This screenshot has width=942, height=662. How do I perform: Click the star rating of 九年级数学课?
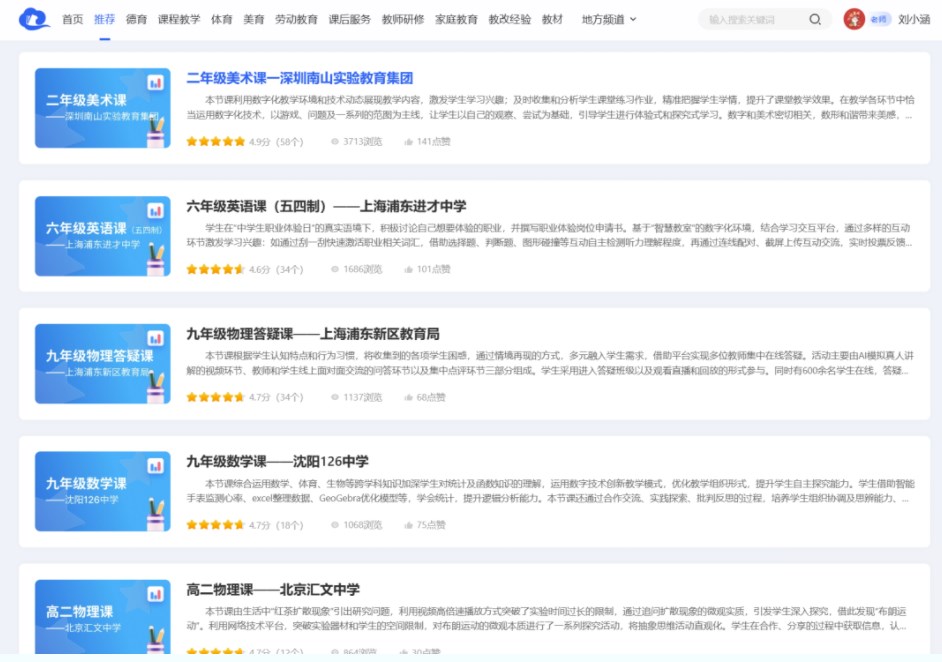pyautogui.click(x=216, y=525)
